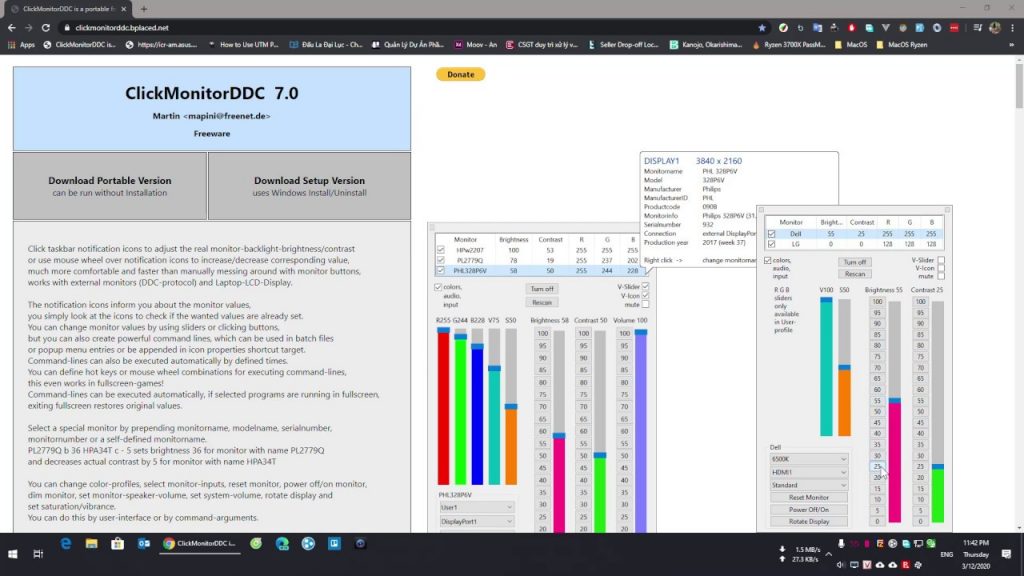Click the red R255 color slider
The width and height of the screenshot is (1024, 576).
tap(443, 406)
